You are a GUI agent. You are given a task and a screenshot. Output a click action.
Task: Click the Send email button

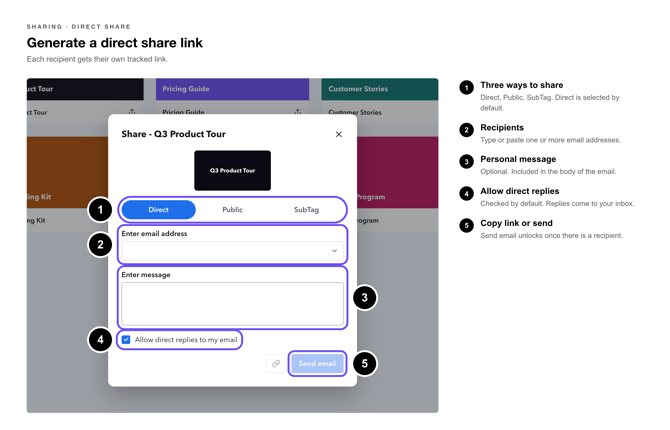pos(317,364)
